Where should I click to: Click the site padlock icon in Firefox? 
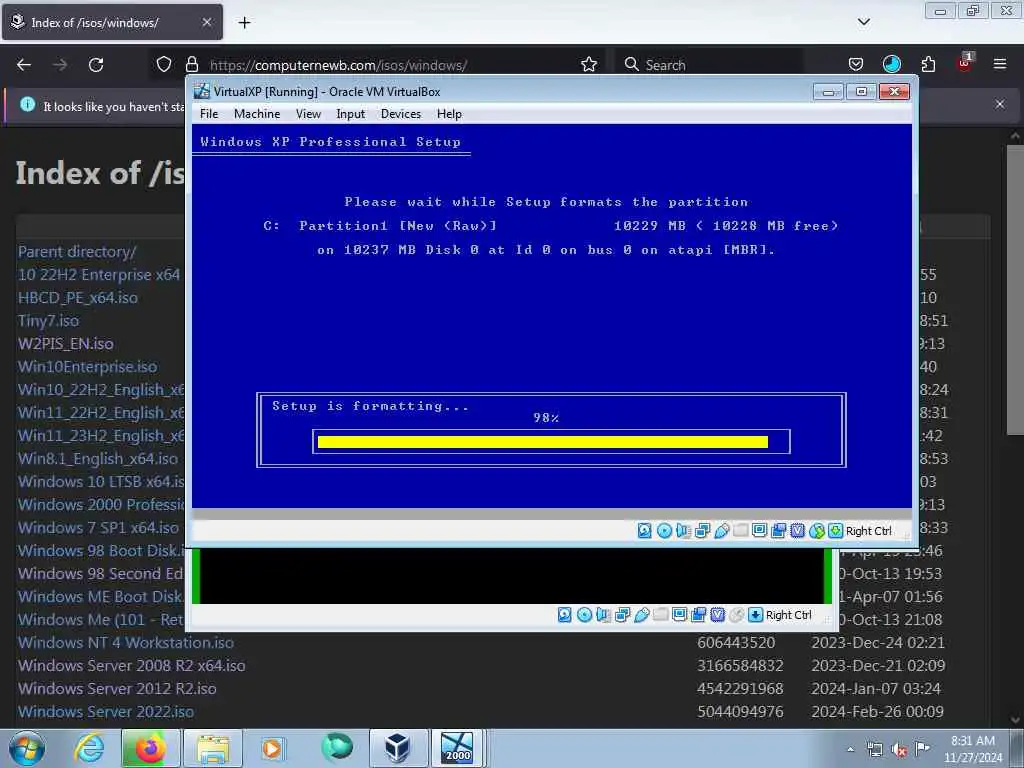tap(191, 65)
